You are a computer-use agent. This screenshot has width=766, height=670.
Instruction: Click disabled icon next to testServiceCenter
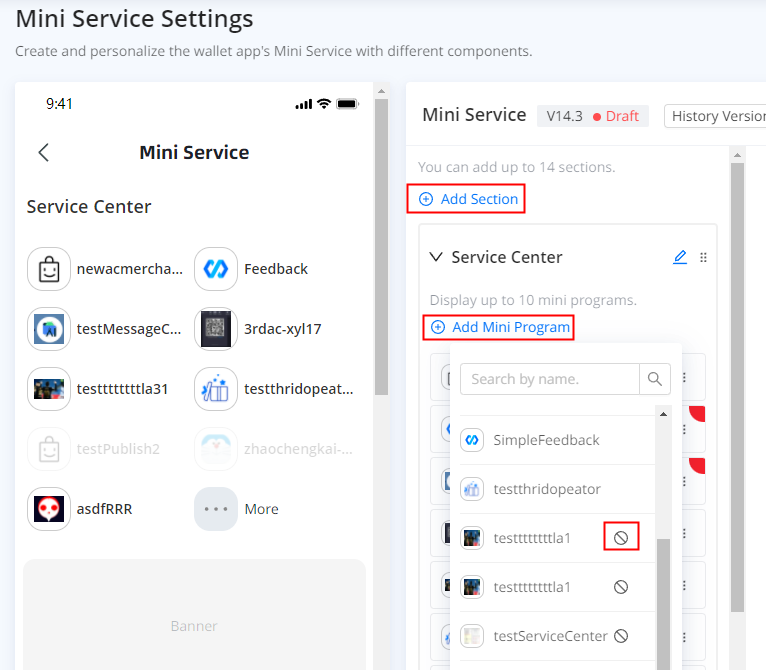[x=621, y=635]
